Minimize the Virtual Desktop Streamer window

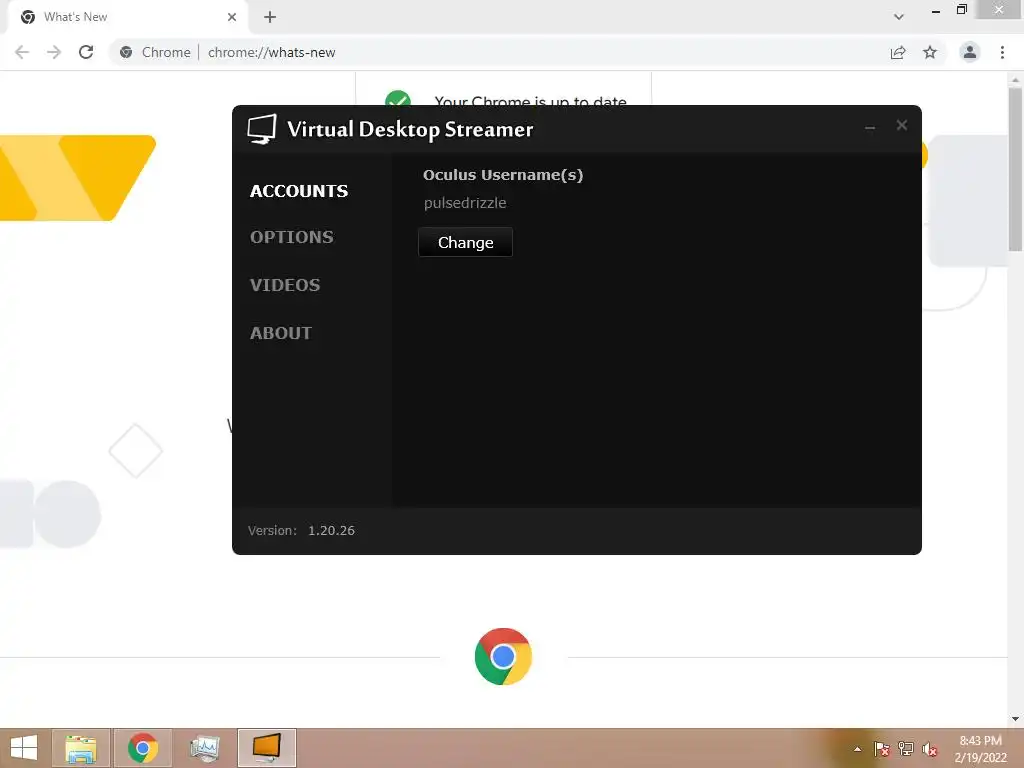[870, 127]
